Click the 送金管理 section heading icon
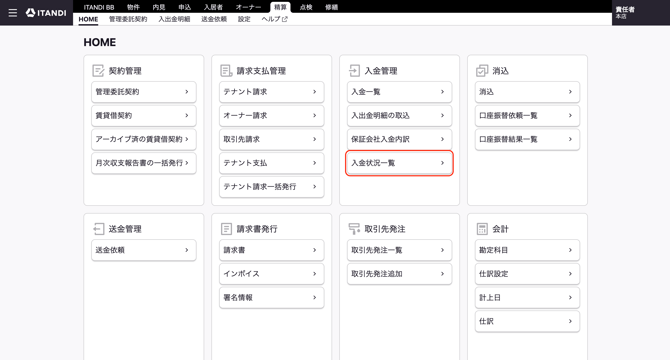The image size is (670, 360). pos(98,229)
